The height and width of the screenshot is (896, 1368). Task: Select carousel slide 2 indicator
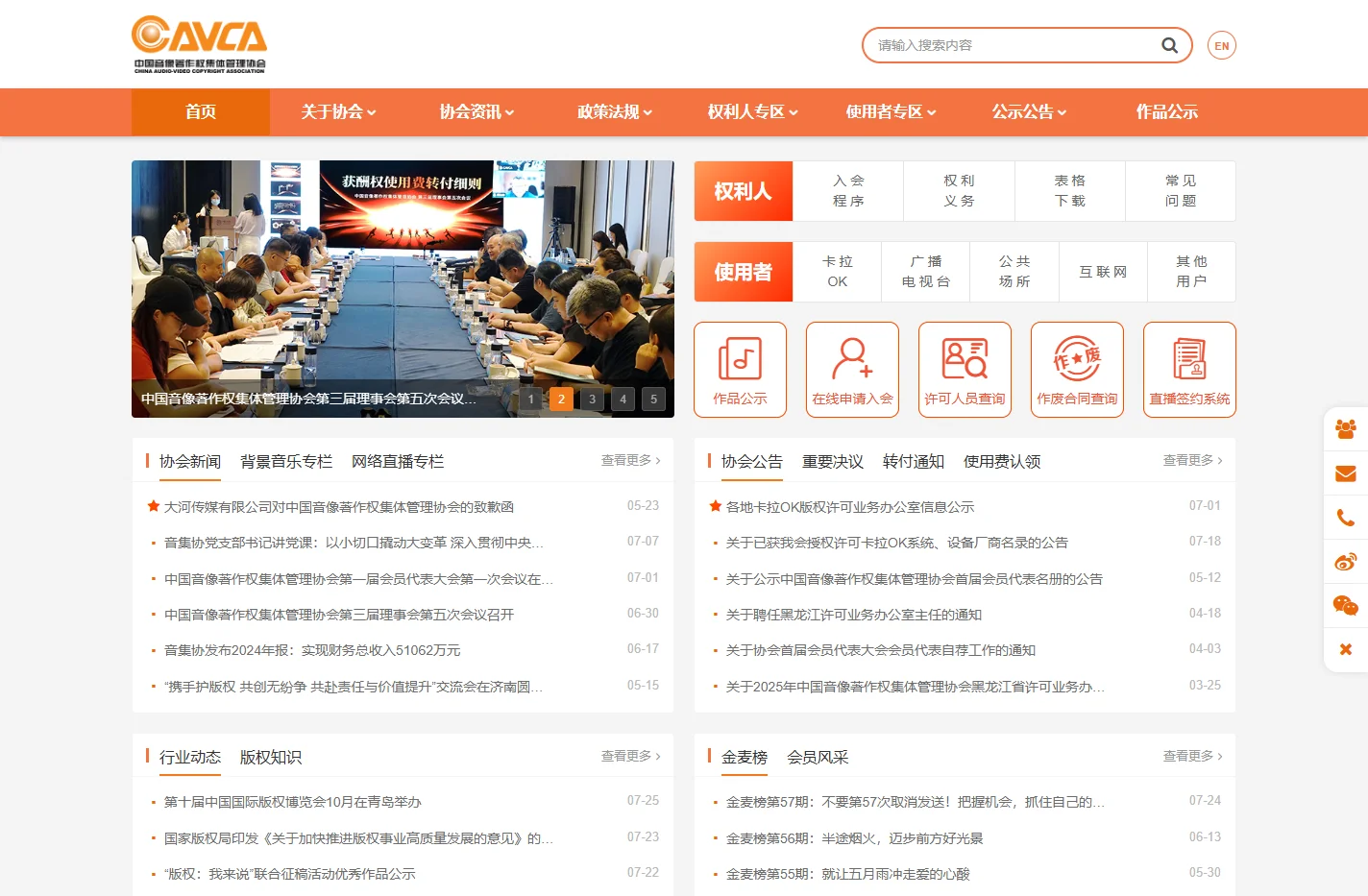coord(561,399)
